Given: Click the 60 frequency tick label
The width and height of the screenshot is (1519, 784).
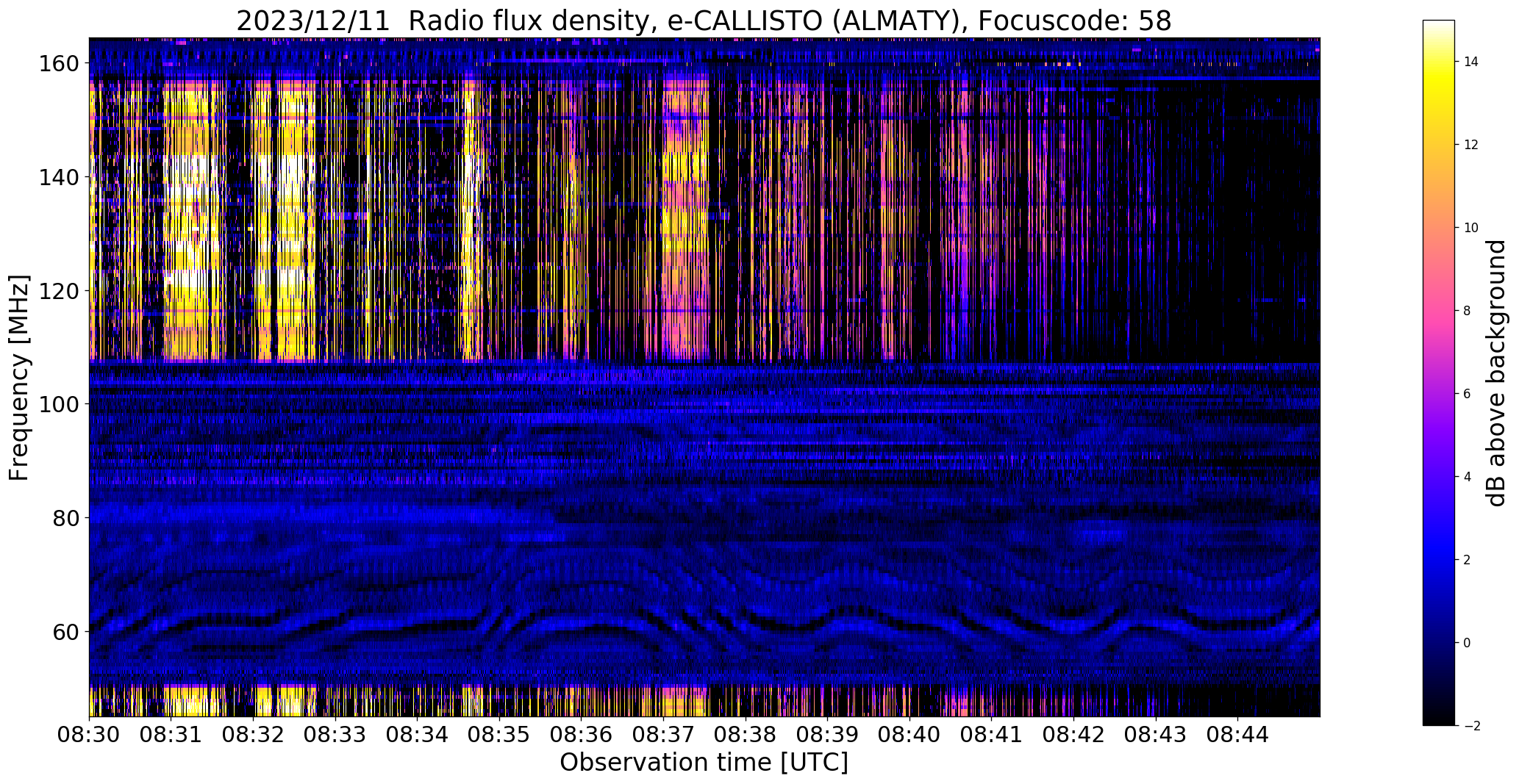Looking at the screenshot, I should pos(65,631).
